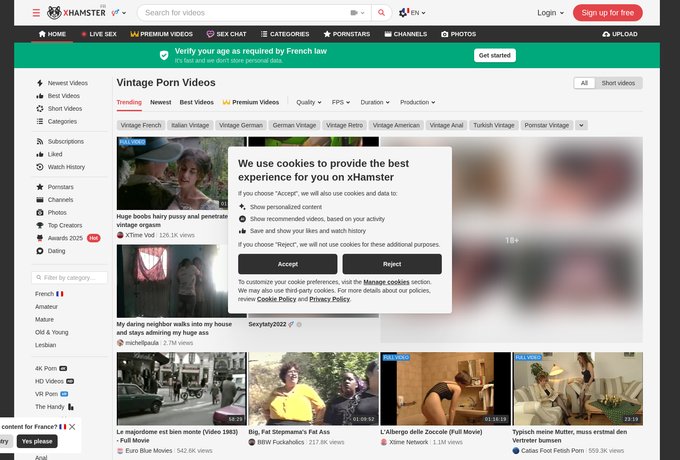Open the Le majordome 1983 video thumbnail

click(x=181, y=388)
